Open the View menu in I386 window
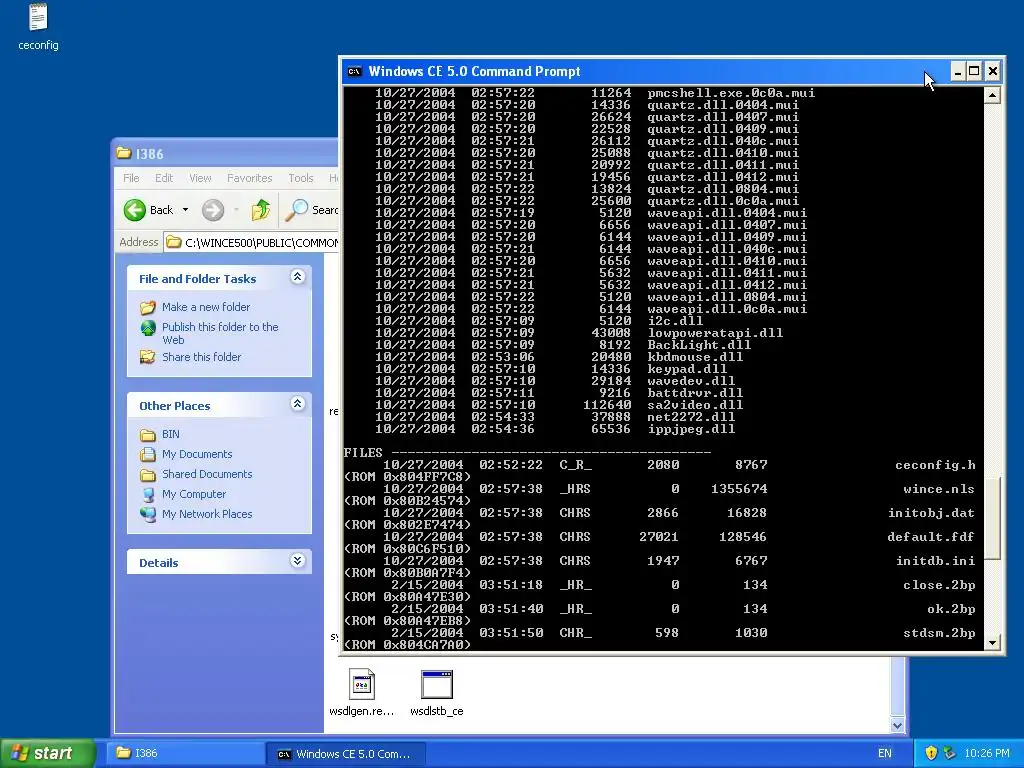Viewport: 1024px width, 768px height. (x=200, y=178)
